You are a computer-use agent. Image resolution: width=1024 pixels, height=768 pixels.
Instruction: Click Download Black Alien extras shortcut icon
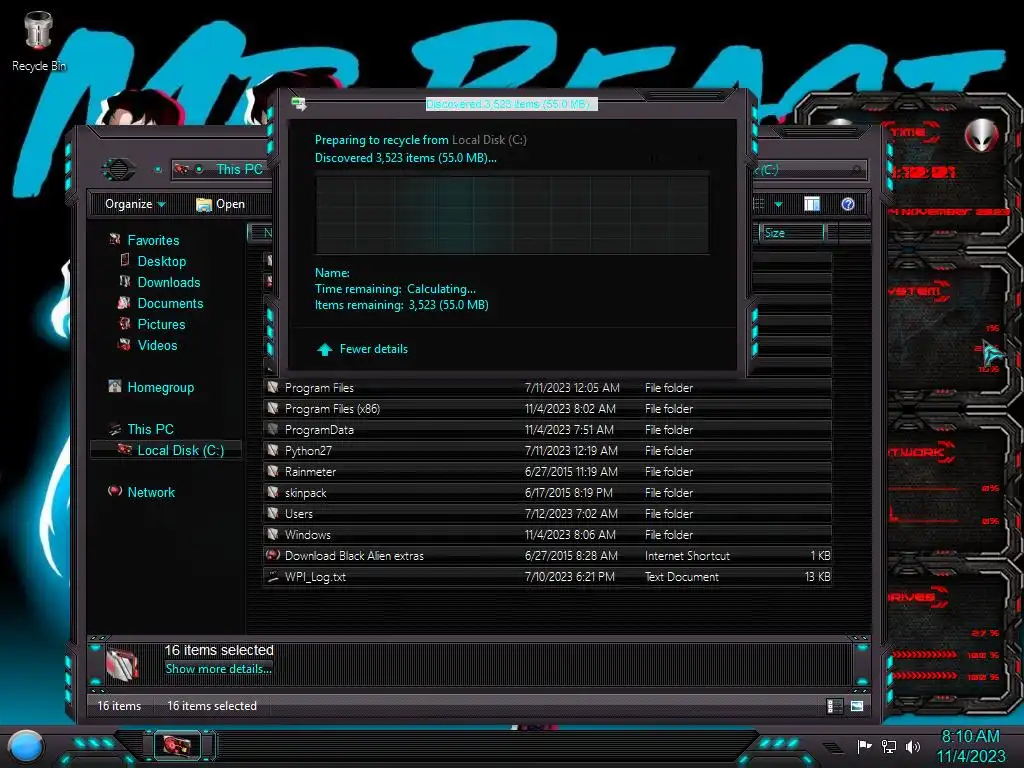[x=272, y=554]
